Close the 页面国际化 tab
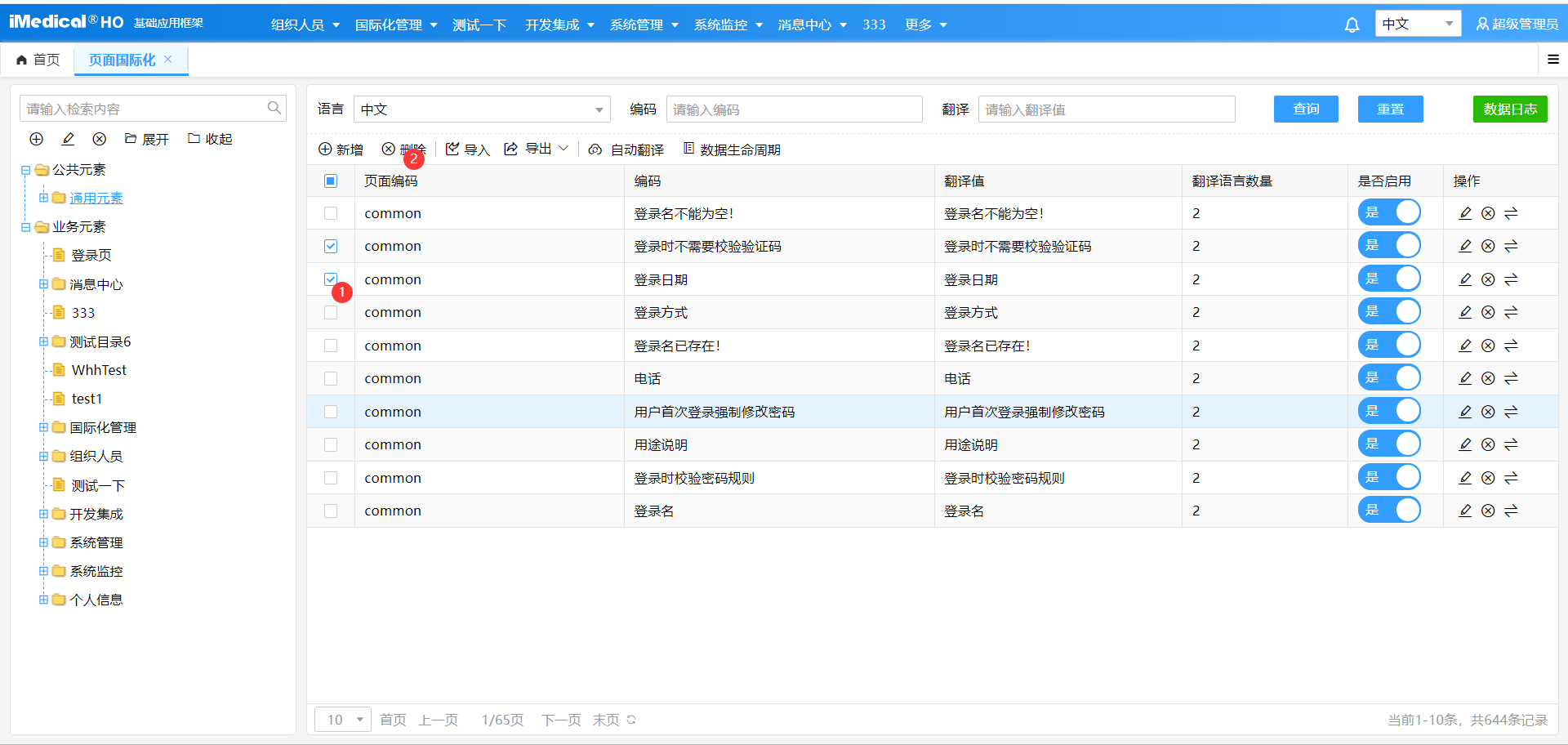The image size is (1568, 745). (x=167, y=59)
